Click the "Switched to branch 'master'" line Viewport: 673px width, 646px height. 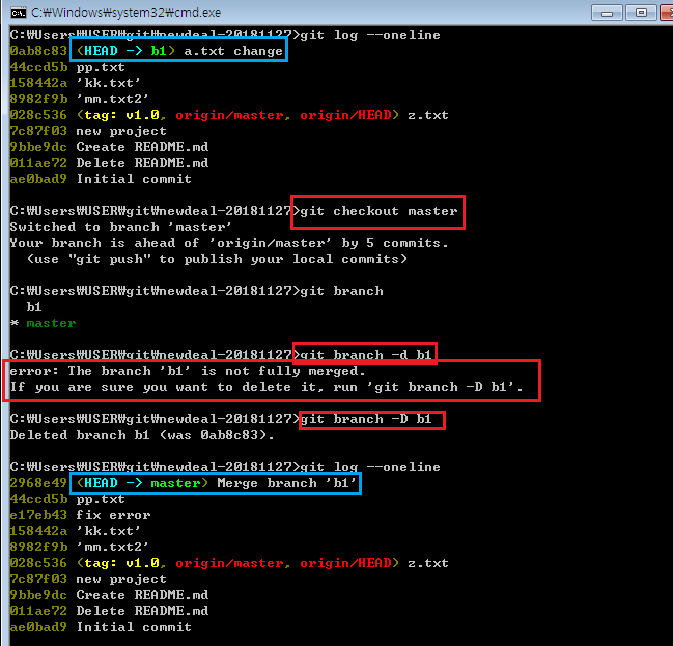[121, 227]
